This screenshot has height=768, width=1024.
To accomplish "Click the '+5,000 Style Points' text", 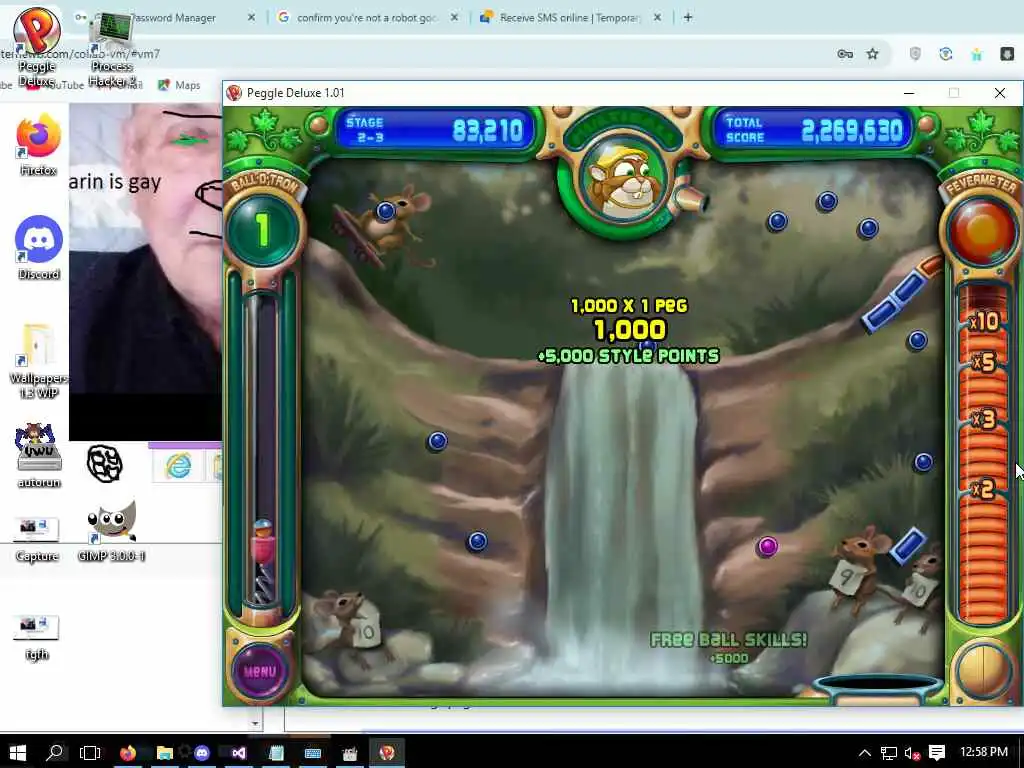I will 628,356.
